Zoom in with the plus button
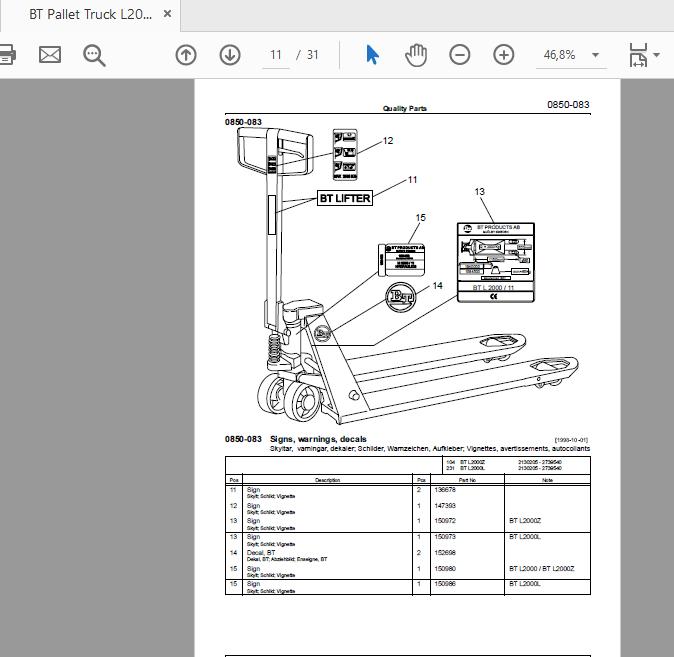 click(x=504, y=55)
